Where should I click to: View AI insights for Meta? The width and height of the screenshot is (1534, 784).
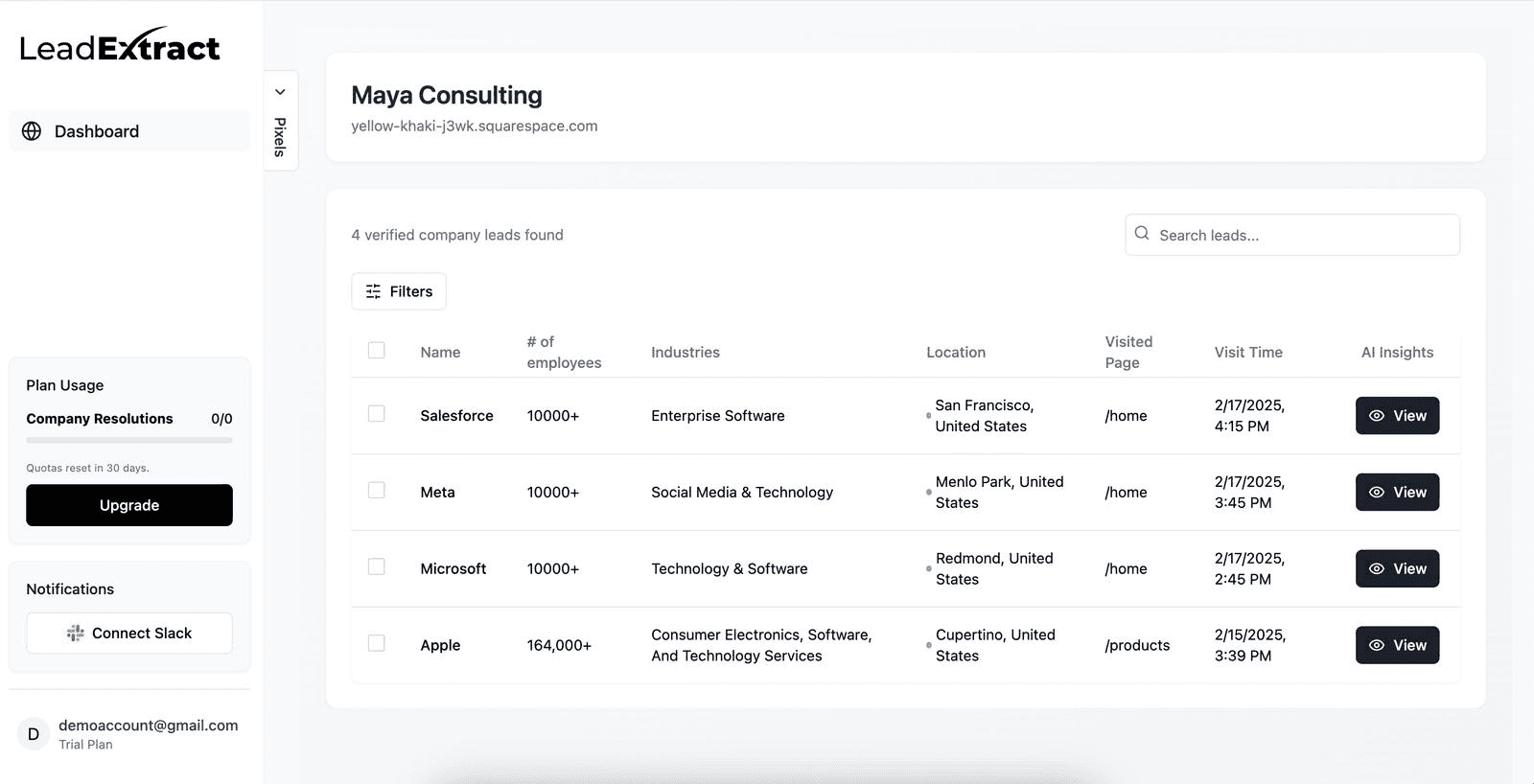1397,493
